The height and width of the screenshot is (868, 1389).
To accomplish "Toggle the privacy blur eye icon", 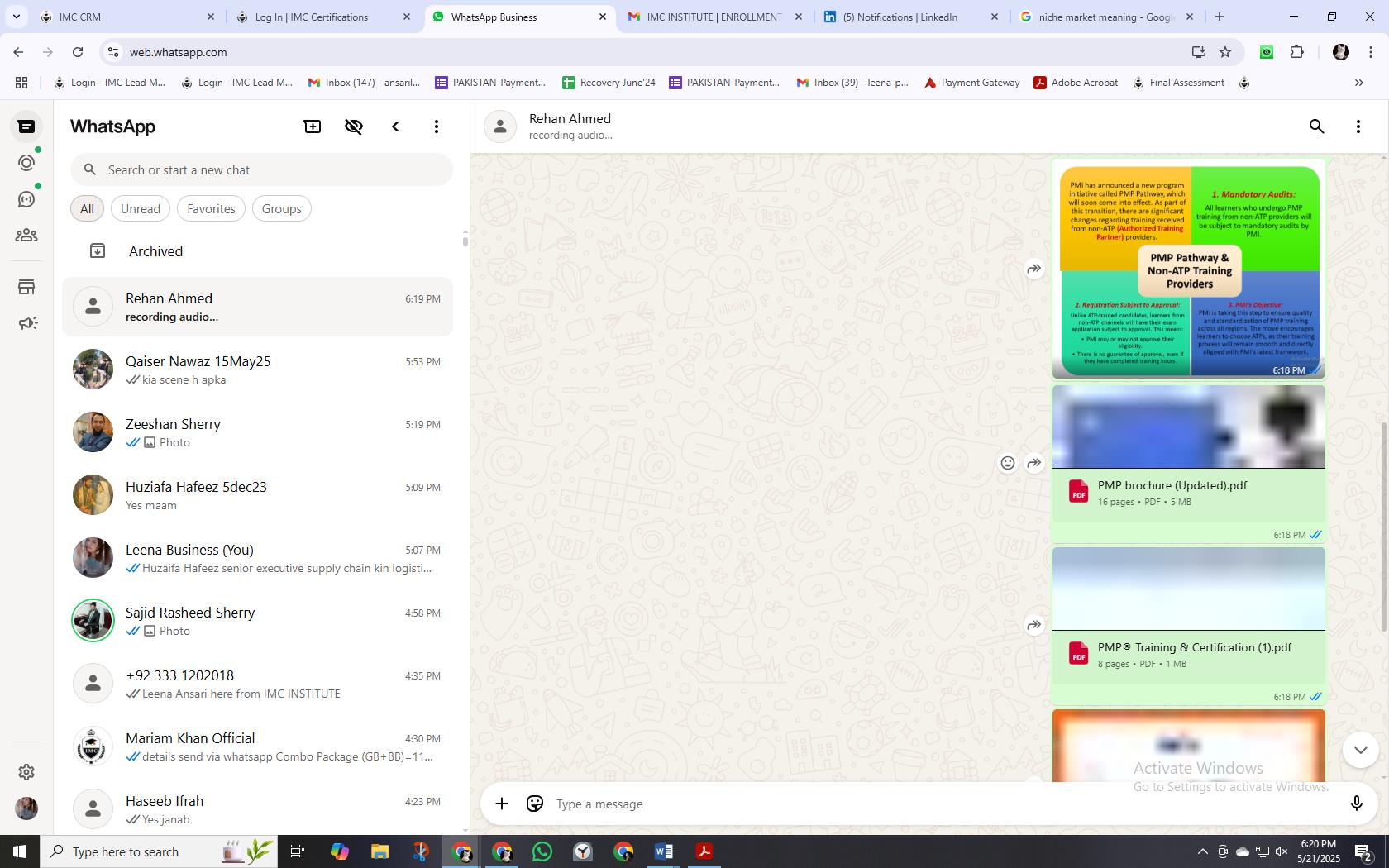I will (x=354, y=126).
